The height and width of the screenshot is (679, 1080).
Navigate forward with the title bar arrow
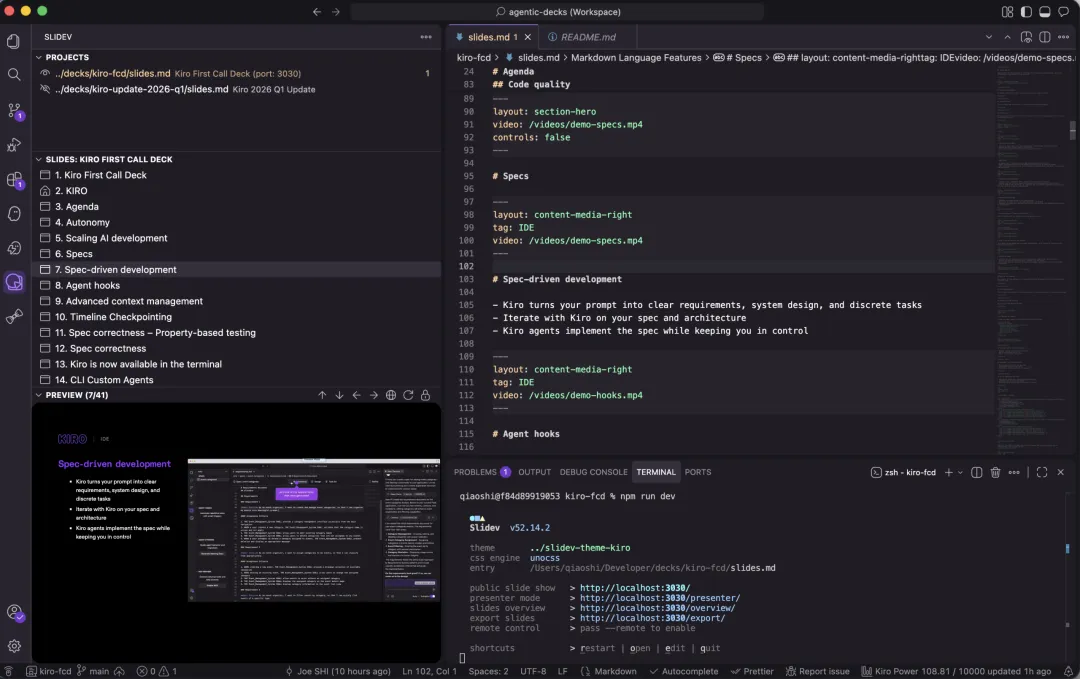(335, 12)
